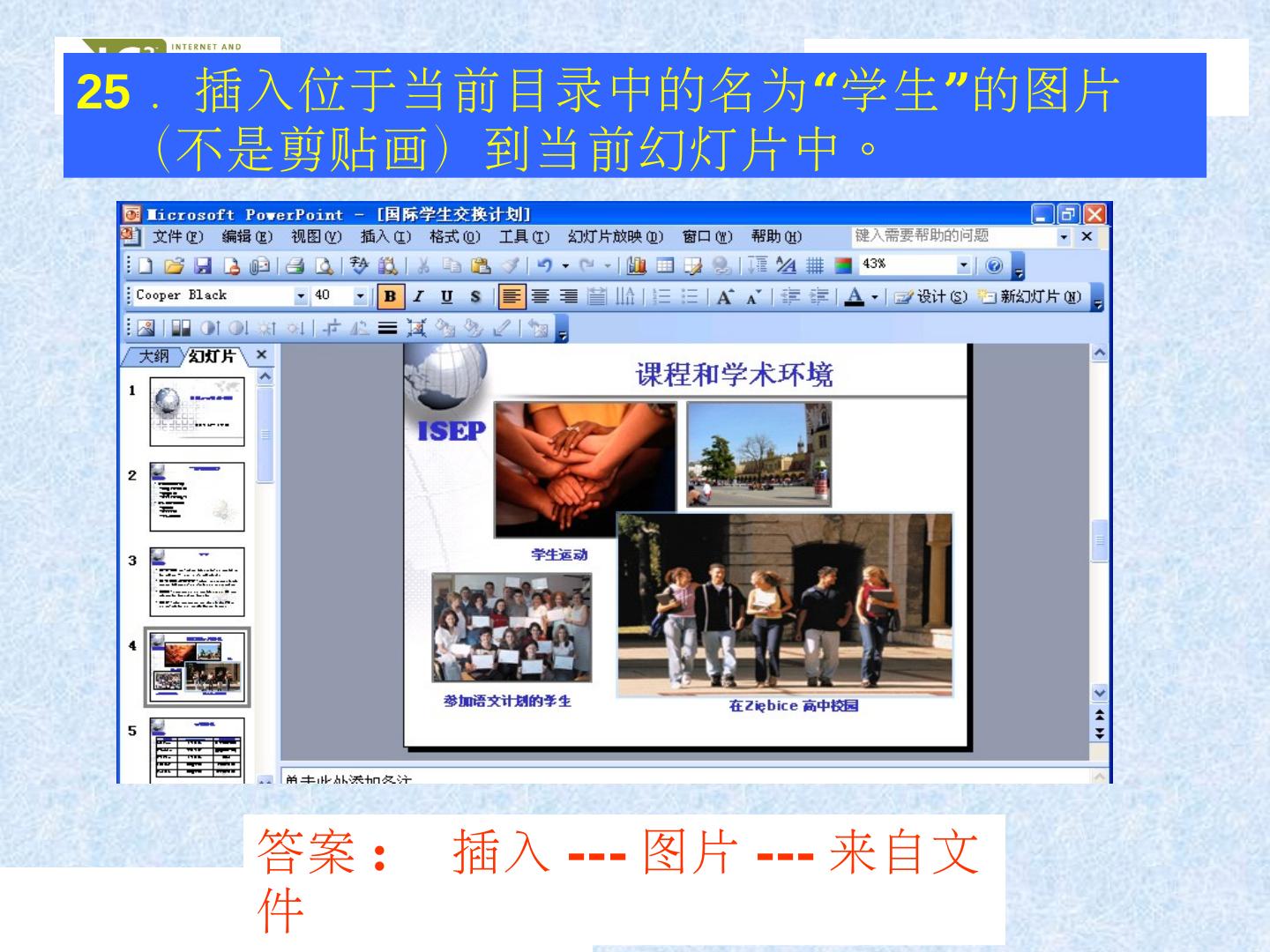This screenshot has height=952, width=1270.
Task: Insert a table using the table icon
Action: pos(665,265)
